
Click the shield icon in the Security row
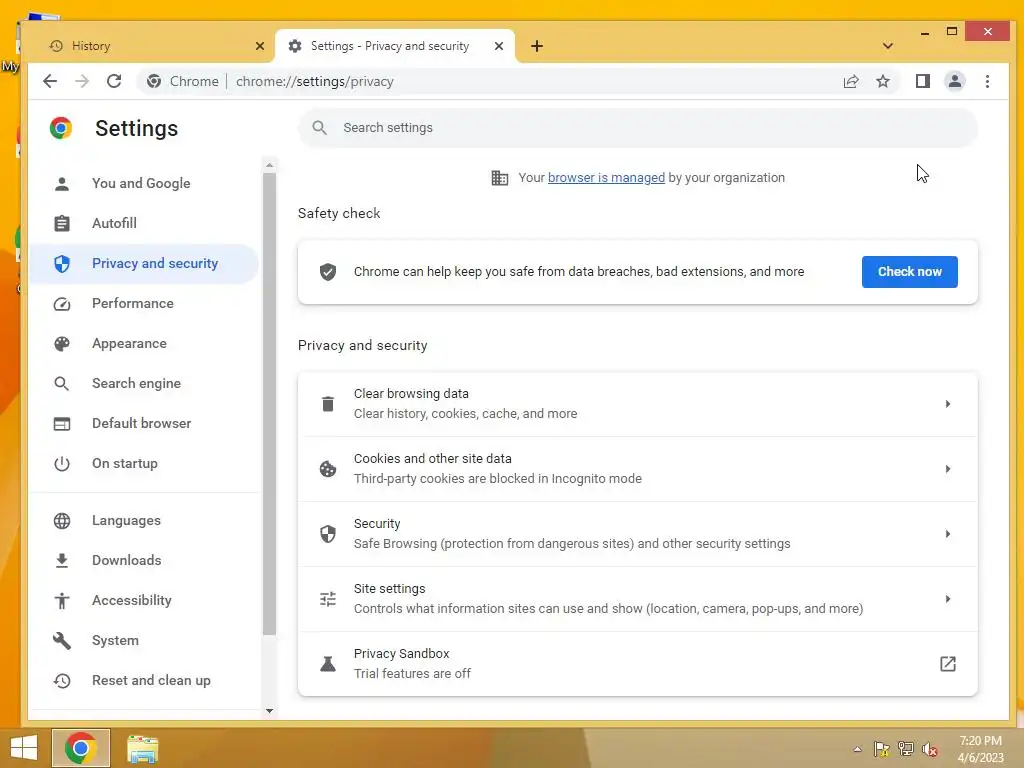(328, 534)
